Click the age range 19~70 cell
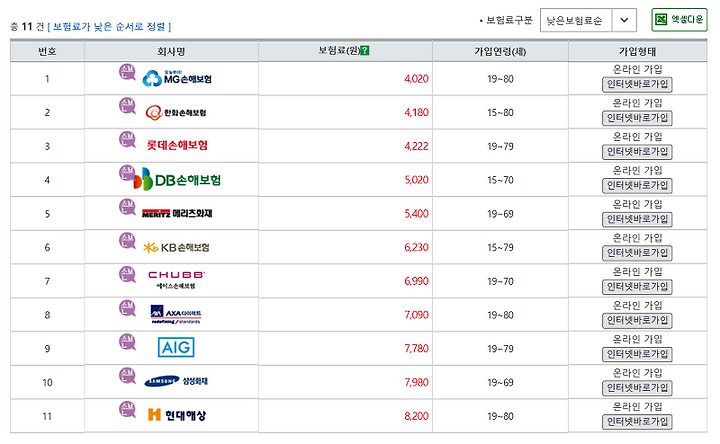 click(500, 281)
